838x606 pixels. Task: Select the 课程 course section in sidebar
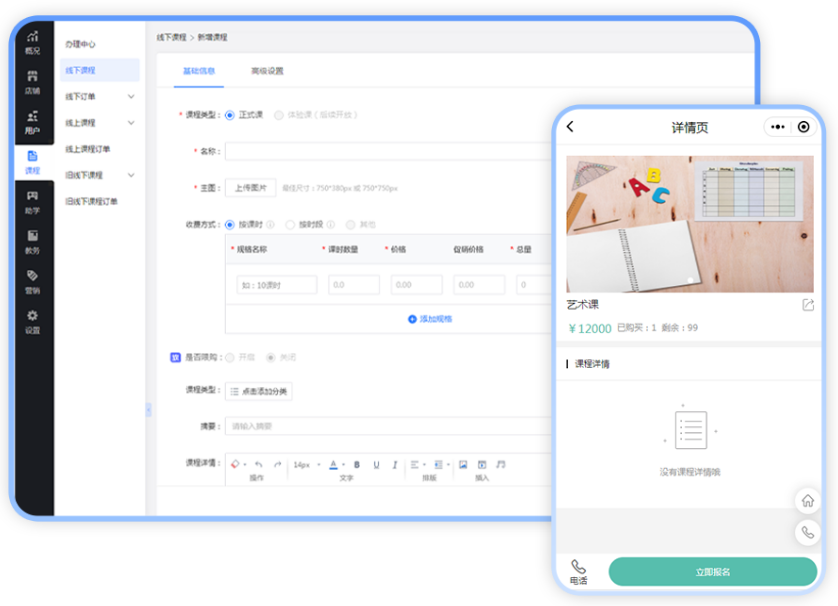[x=33, y=162]
